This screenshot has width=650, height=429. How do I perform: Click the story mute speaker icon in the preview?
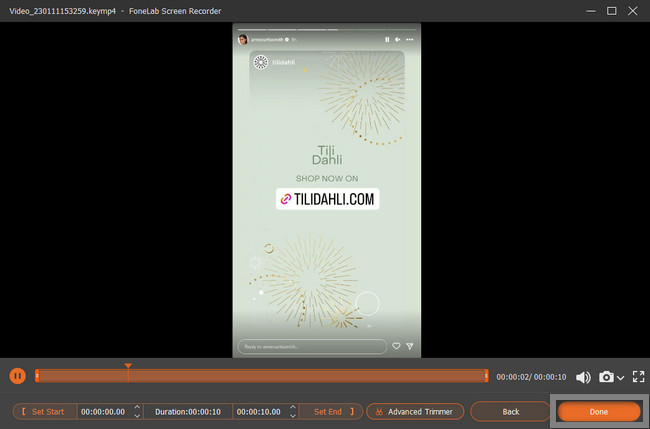398,40
